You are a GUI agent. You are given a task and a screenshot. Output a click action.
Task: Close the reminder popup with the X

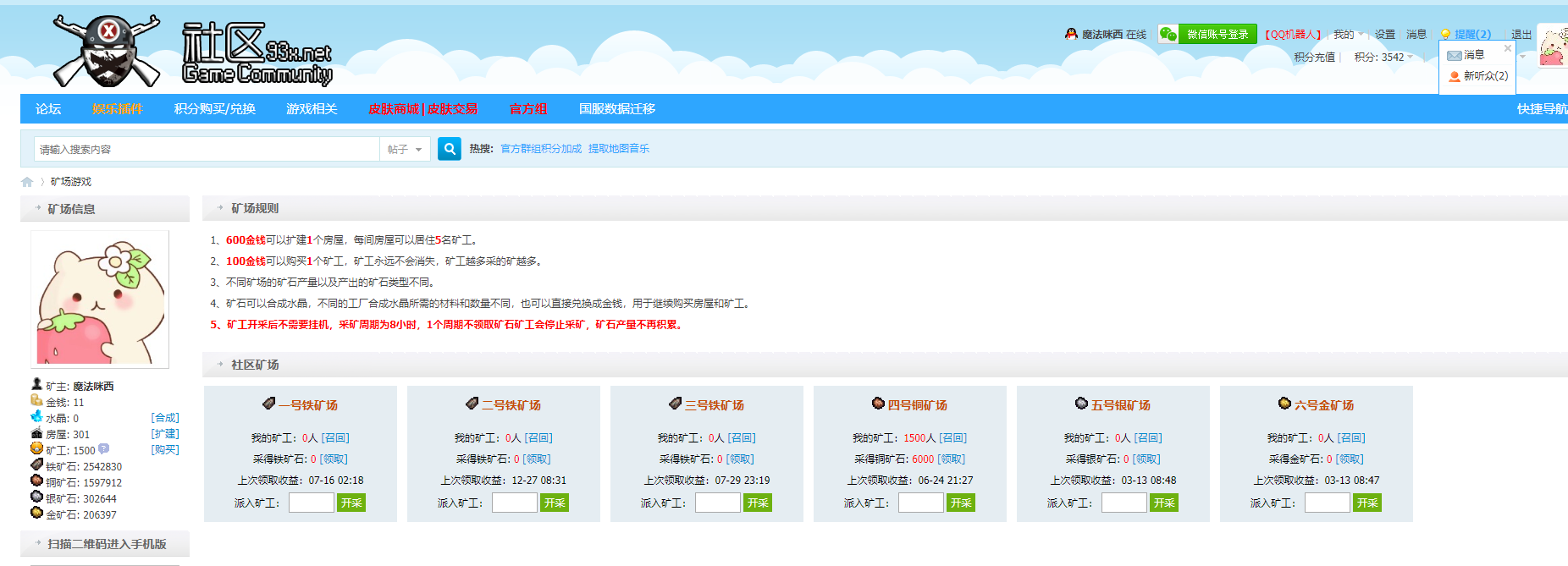[1507, 48]
